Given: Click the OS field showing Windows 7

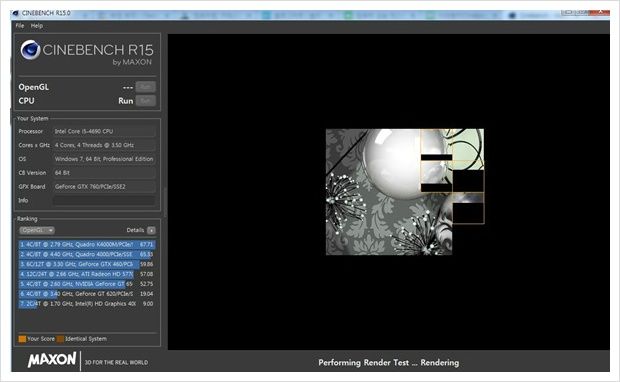Looking at the screenshot, I should (104, 159).
